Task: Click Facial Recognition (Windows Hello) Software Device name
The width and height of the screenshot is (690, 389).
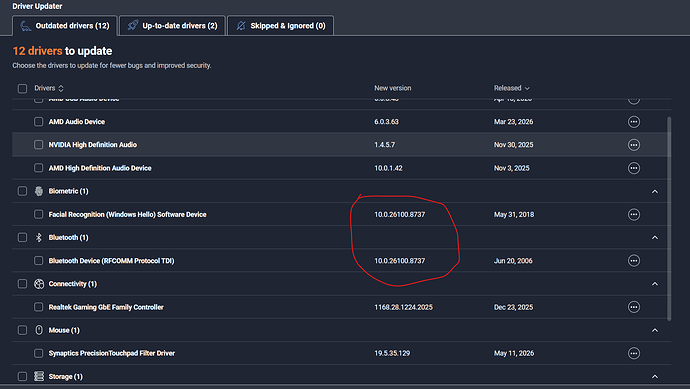Action: pos(127,214)
